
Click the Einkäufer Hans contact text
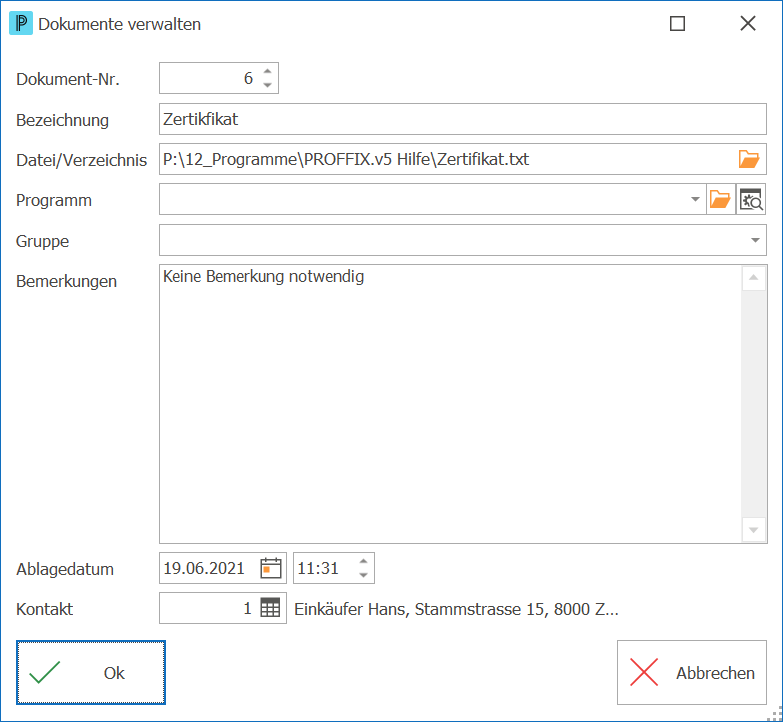pos(456,609)
